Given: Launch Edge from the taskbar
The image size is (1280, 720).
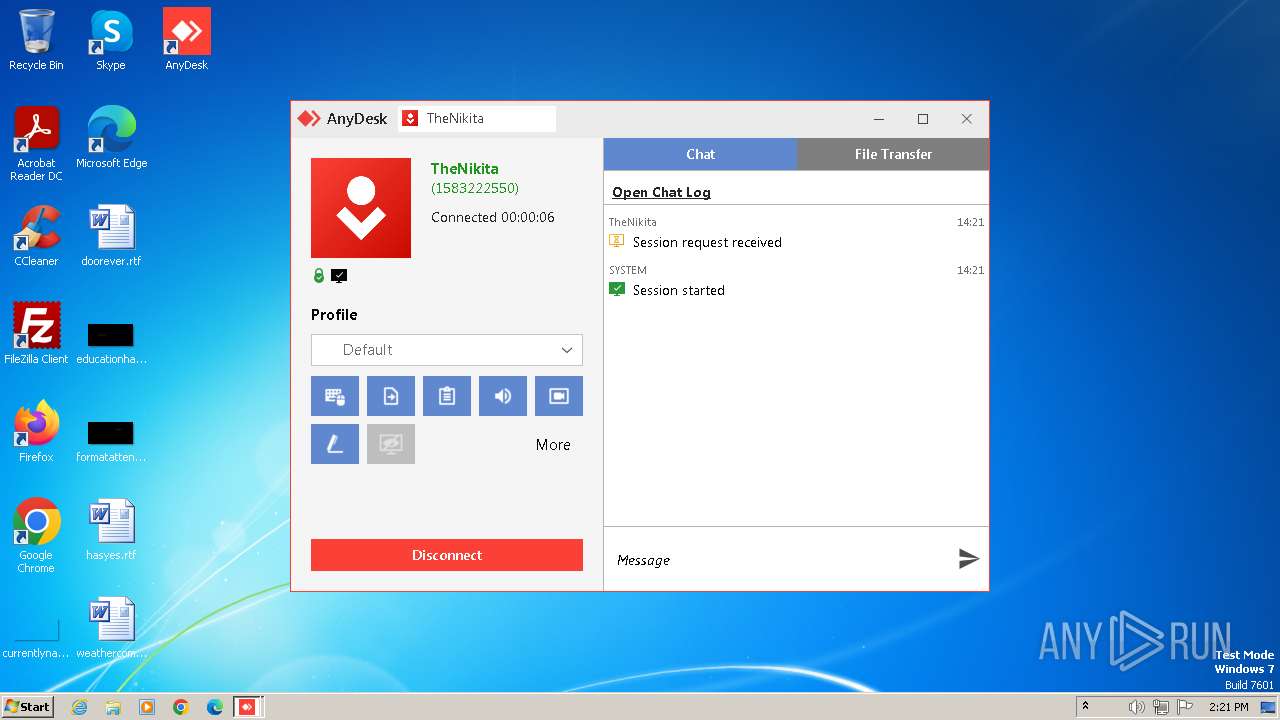Looking at the screenshot, I should click(215, 707).
